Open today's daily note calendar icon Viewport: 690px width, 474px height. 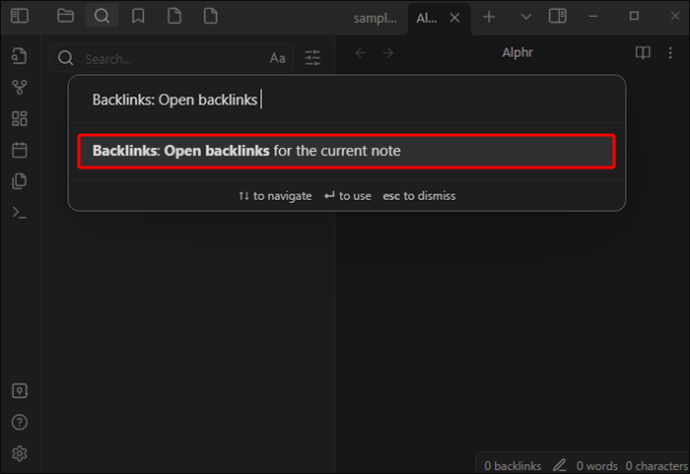[19, 150]
